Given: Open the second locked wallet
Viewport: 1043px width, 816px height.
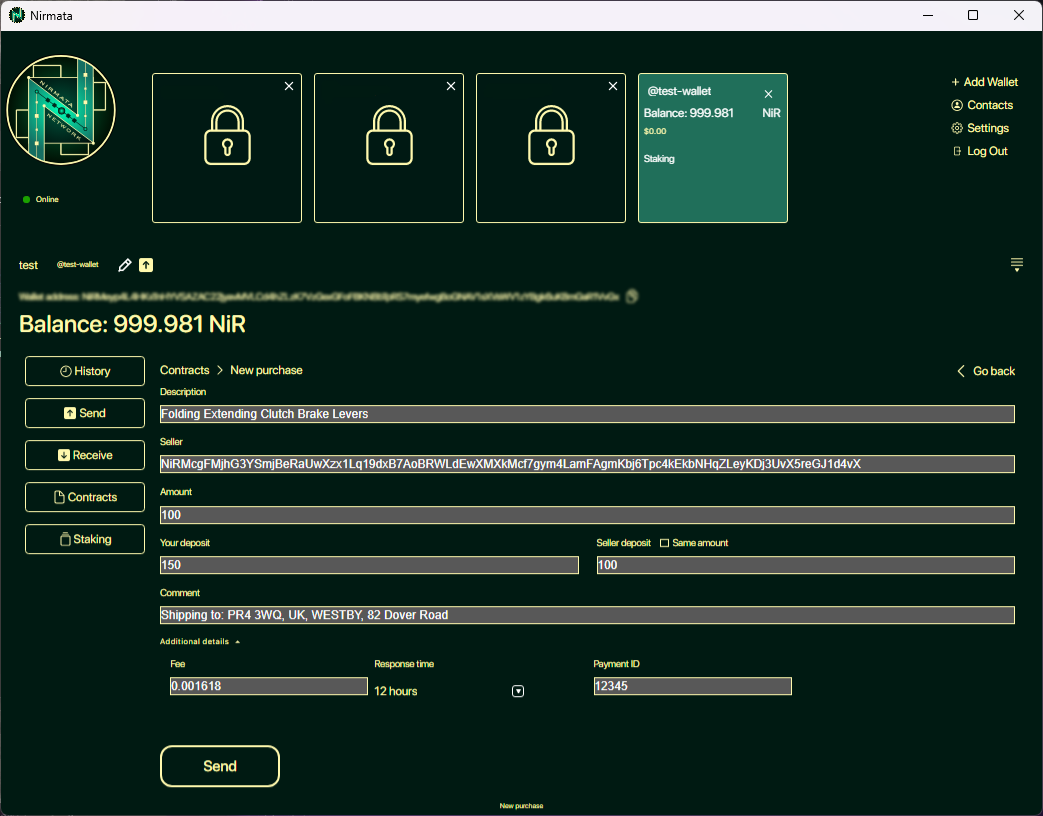Looking at the screenshot, I should tap(389, 148).
